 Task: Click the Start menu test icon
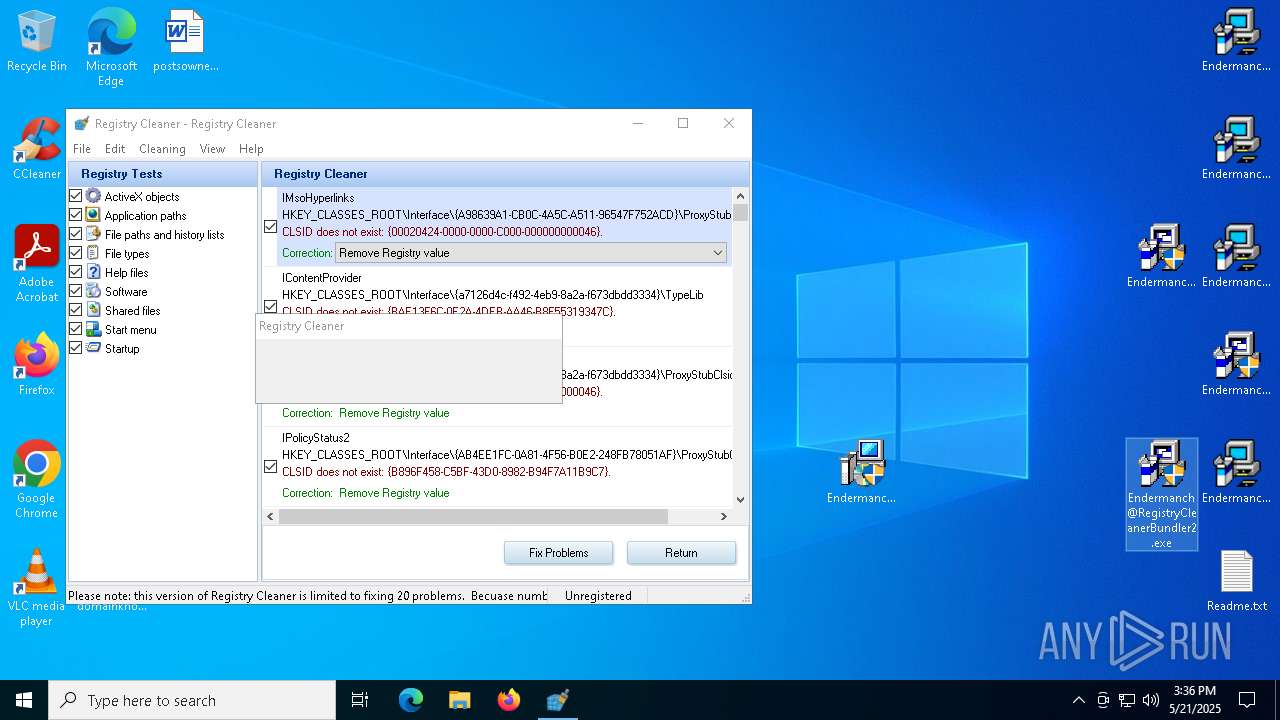(x=93, y=329)
